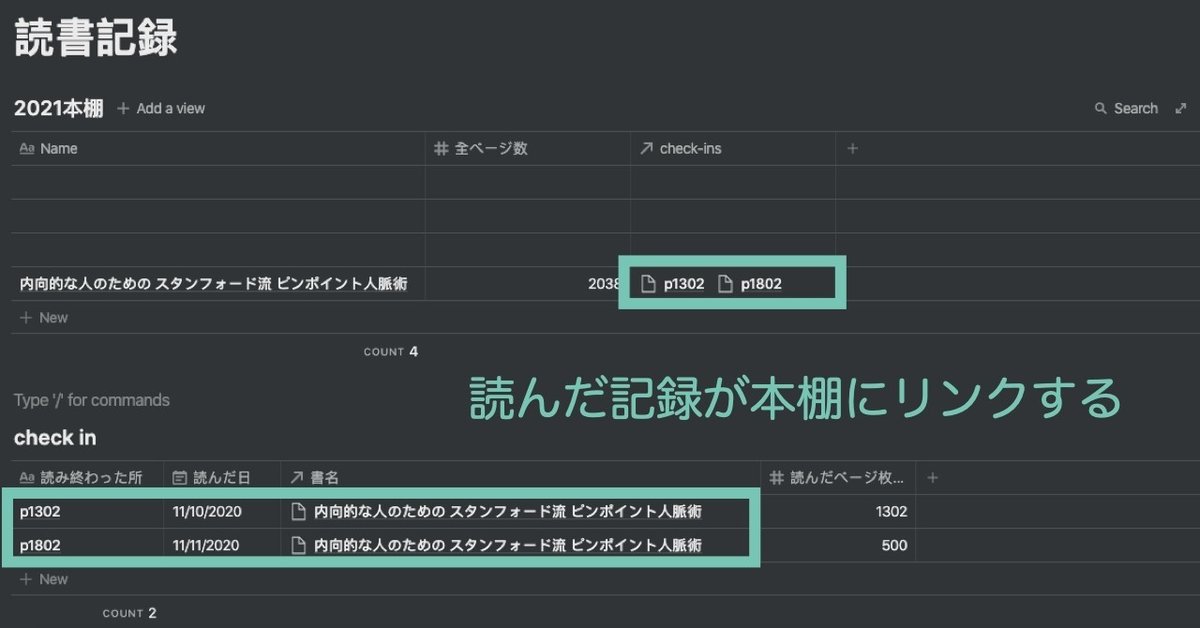Add New row in the check in table

coord(44,579)
